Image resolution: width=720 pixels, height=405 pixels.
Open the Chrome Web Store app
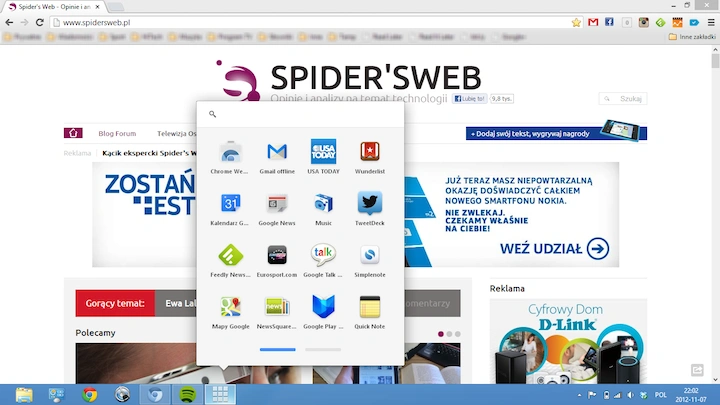click(230, 157)
